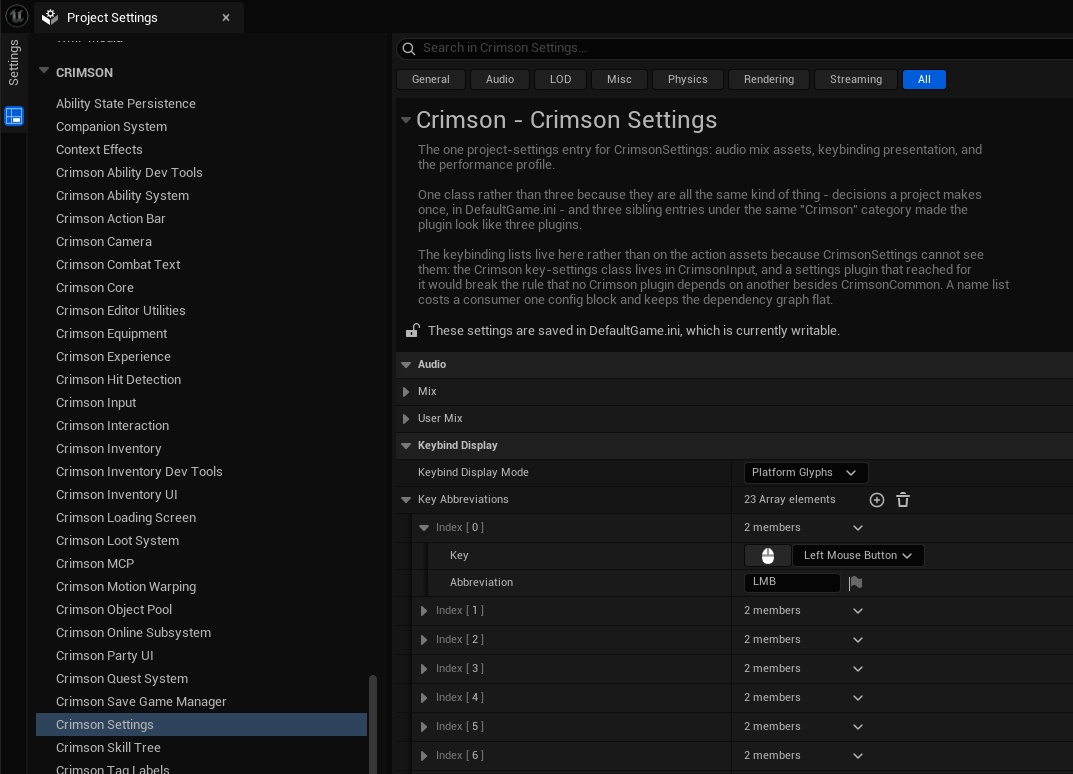Open Crimson Skill Tree settings

pos(109,748)
